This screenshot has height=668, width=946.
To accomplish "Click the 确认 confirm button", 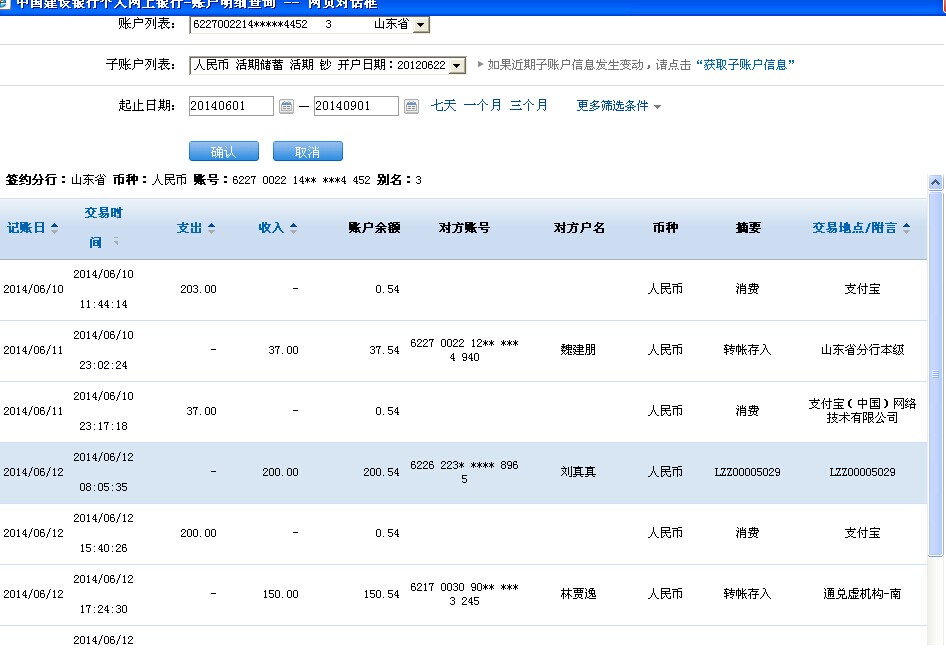I will pos(224,151).
